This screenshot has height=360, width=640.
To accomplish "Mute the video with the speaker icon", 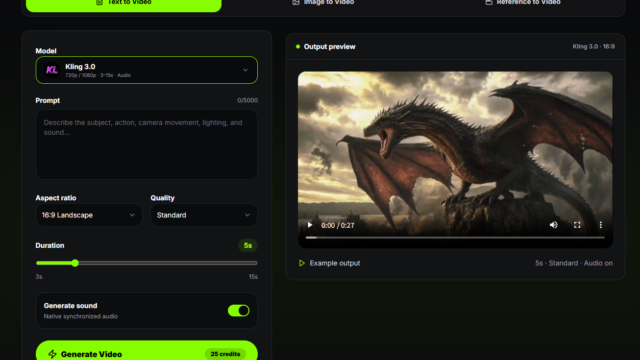I will tap(553, 225).
